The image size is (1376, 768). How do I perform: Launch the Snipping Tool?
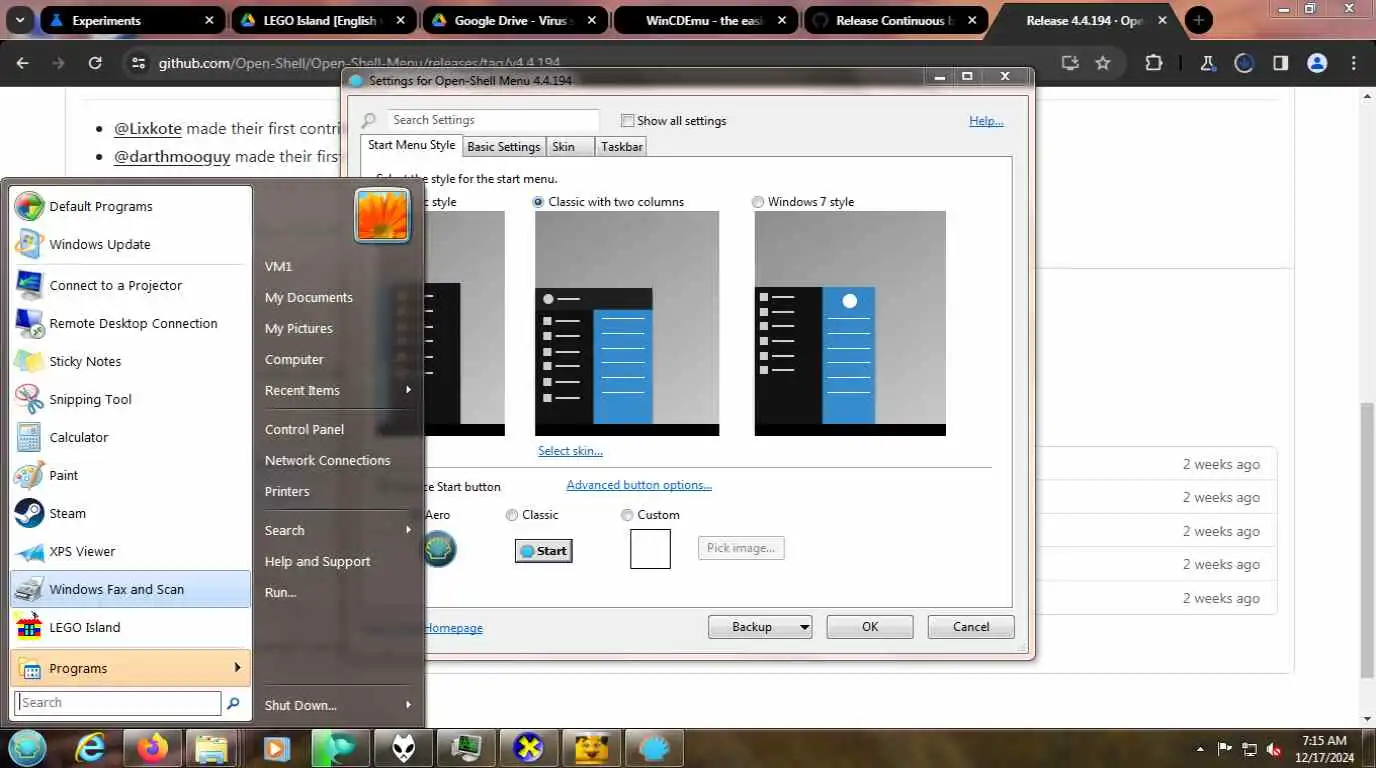130,399
